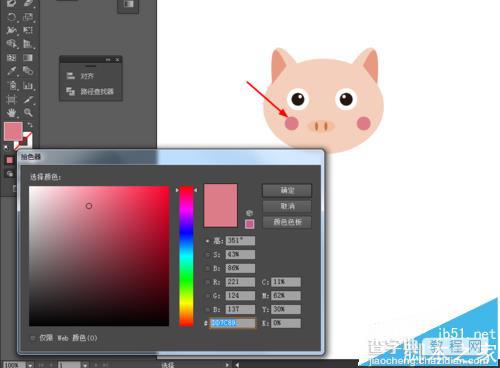Select the Mesh tool

coord(12,58)
